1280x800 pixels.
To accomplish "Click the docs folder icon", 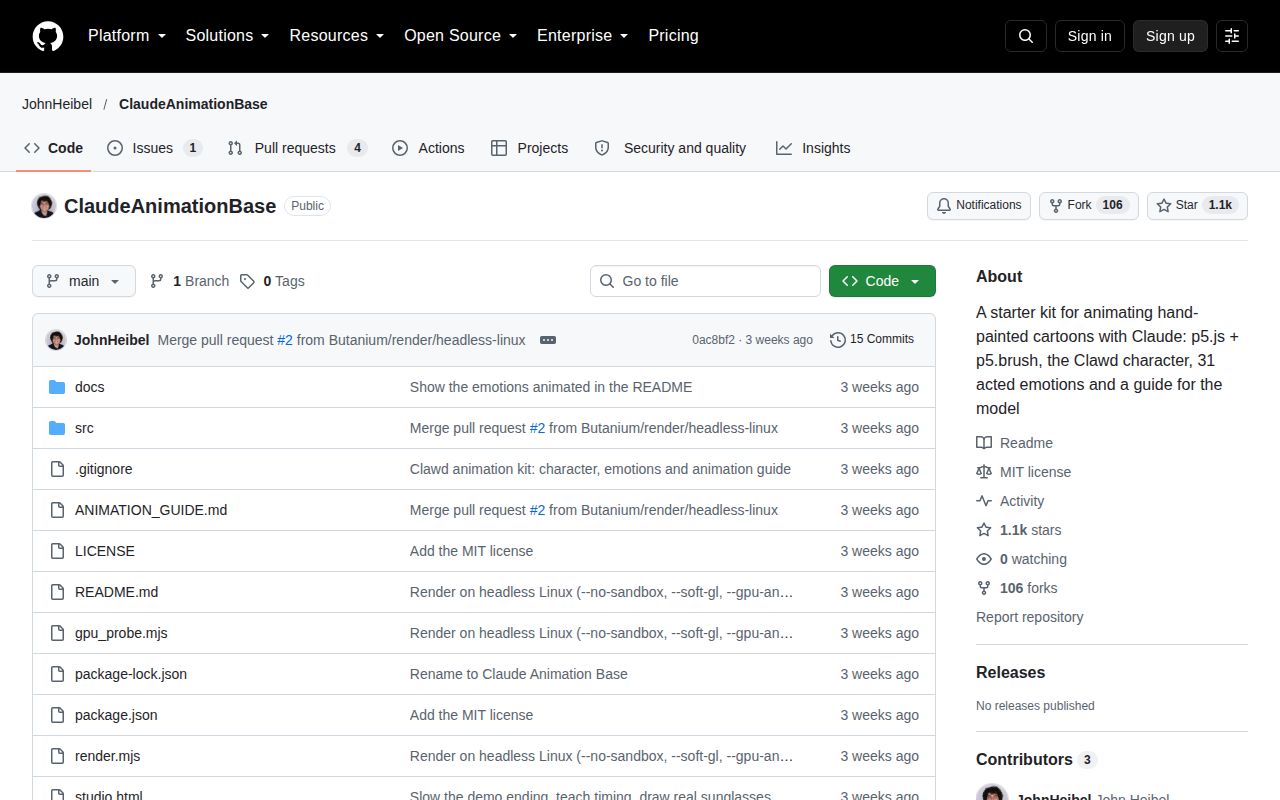I will click(x=57, y=387).
